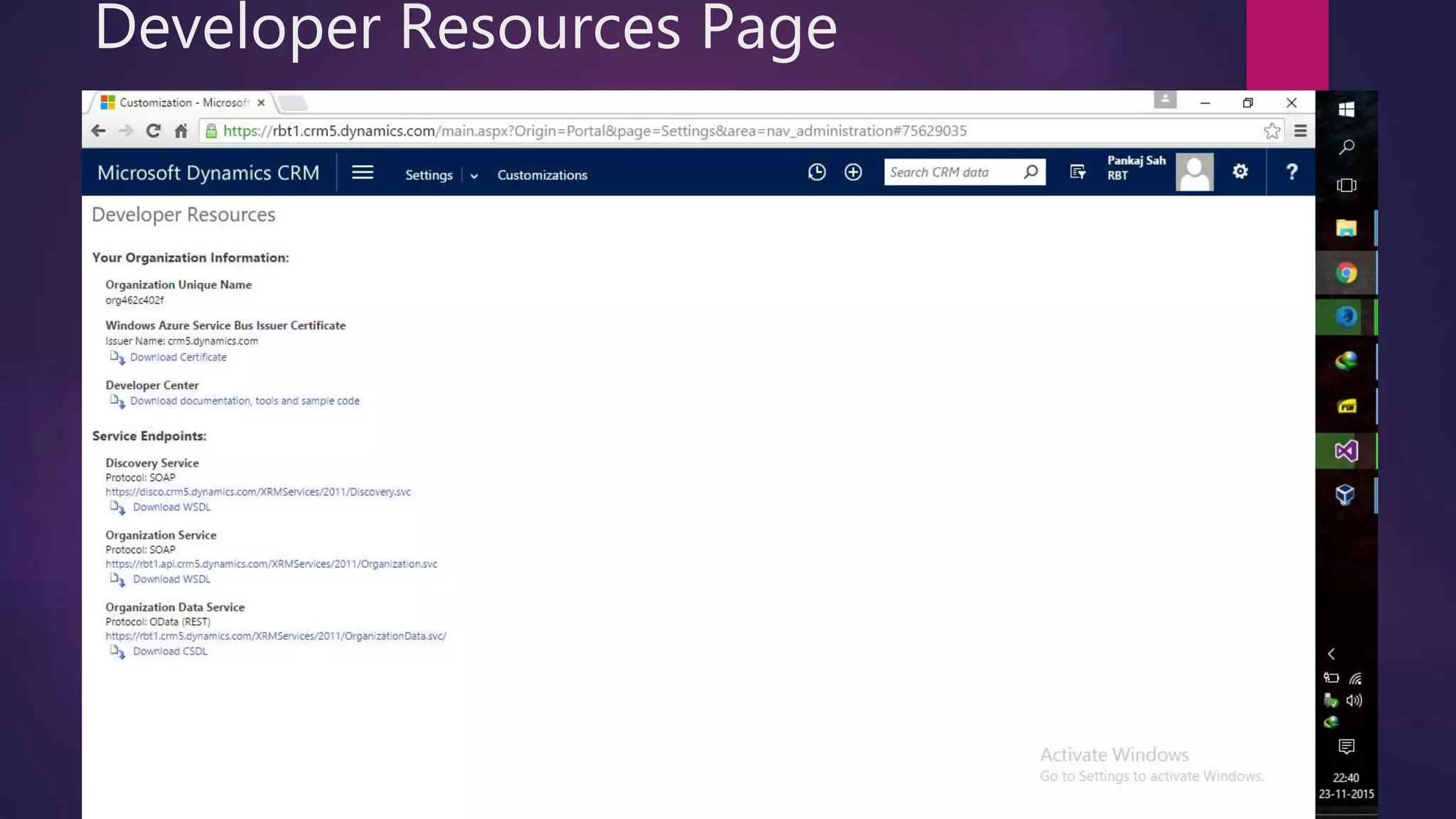The image size is (1456, 819).
Task: Open recently viewed items clock icon
Action: [x=817, y=172]
